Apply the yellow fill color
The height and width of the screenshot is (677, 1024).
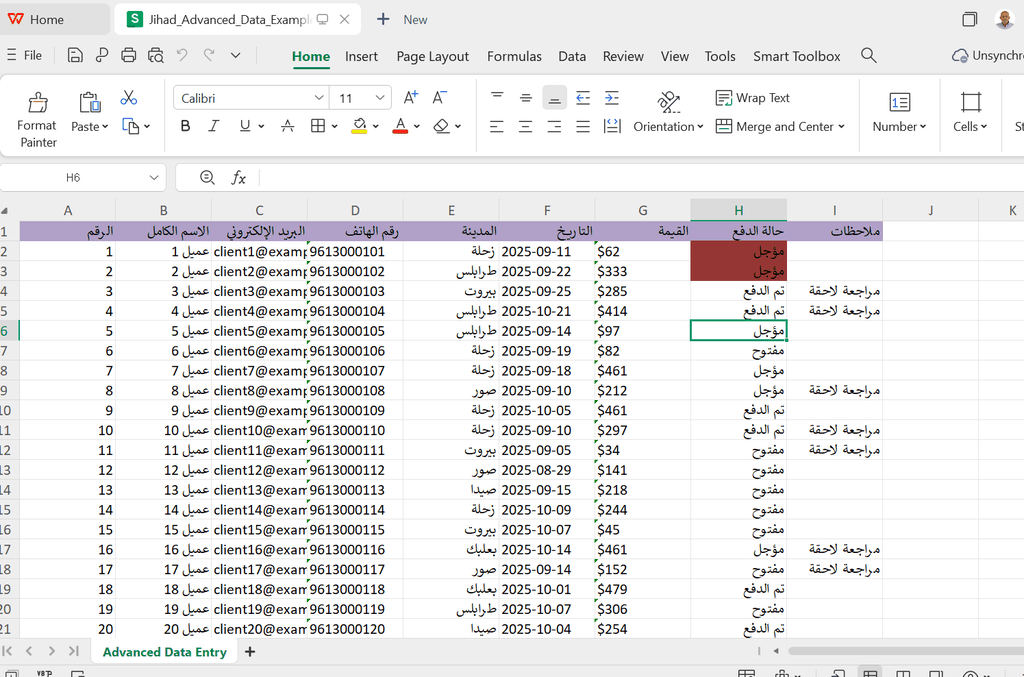pyautogui.click(x=359, y=126)
